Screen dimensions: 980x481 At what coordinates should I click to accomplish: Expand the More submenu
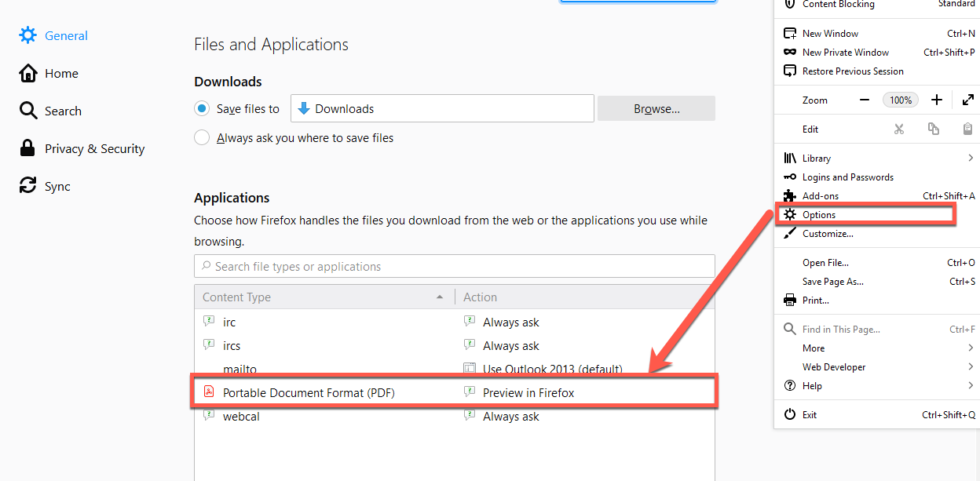(877, 348)
